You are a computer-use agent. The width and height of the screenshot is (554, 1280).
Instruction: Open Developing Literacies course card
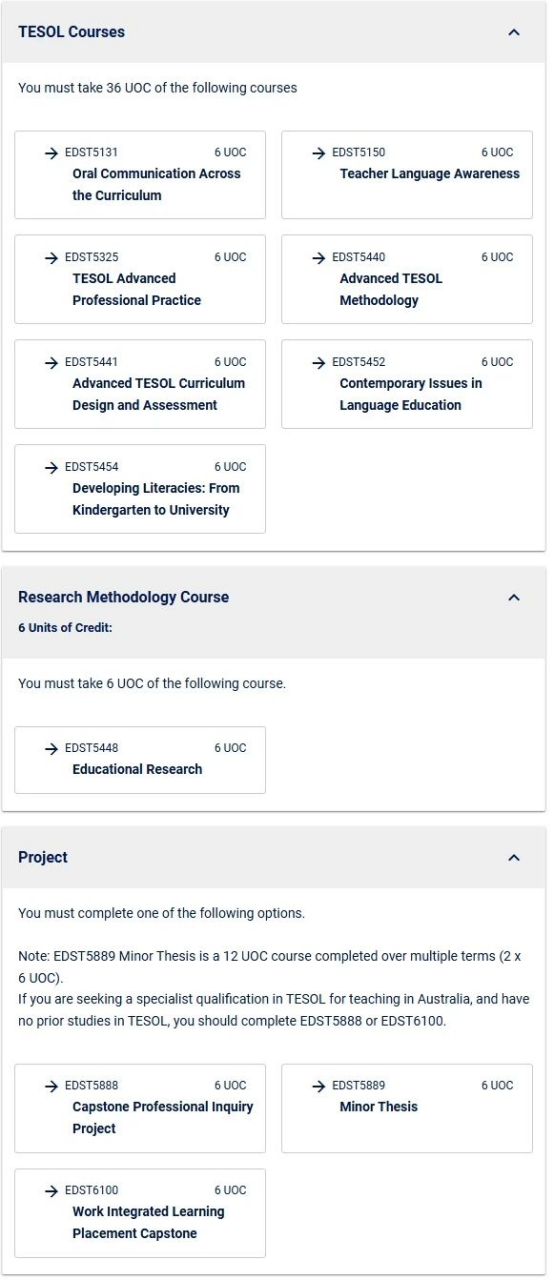click(x=140, y=489)
